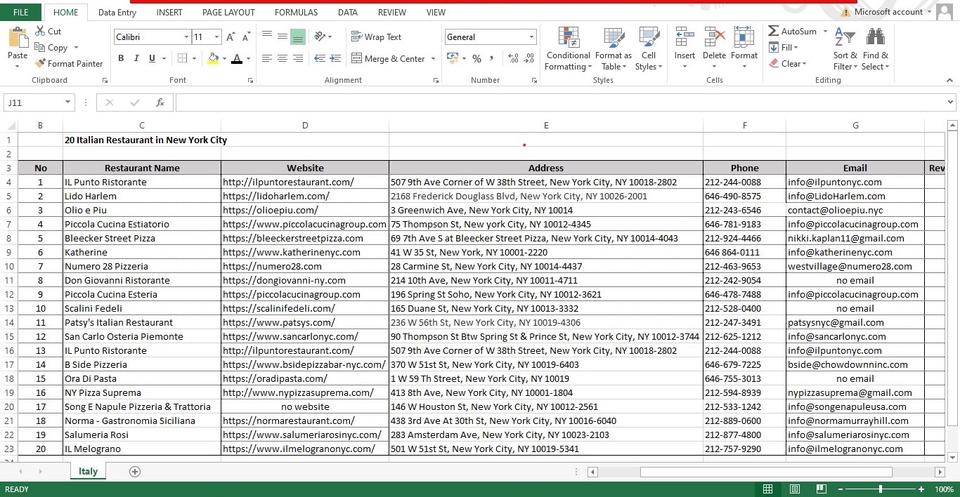Image resolution: width=960 pixels, height=497 pixels.
Task: Click the Cut scissors icon
Action: tap(40, 31)
